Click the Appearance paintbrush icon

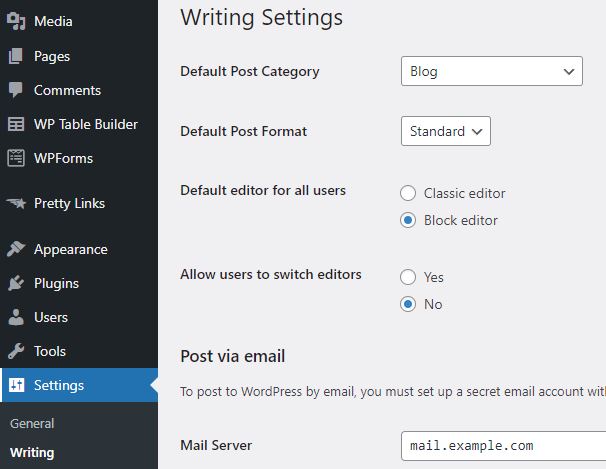click(16, 249)
